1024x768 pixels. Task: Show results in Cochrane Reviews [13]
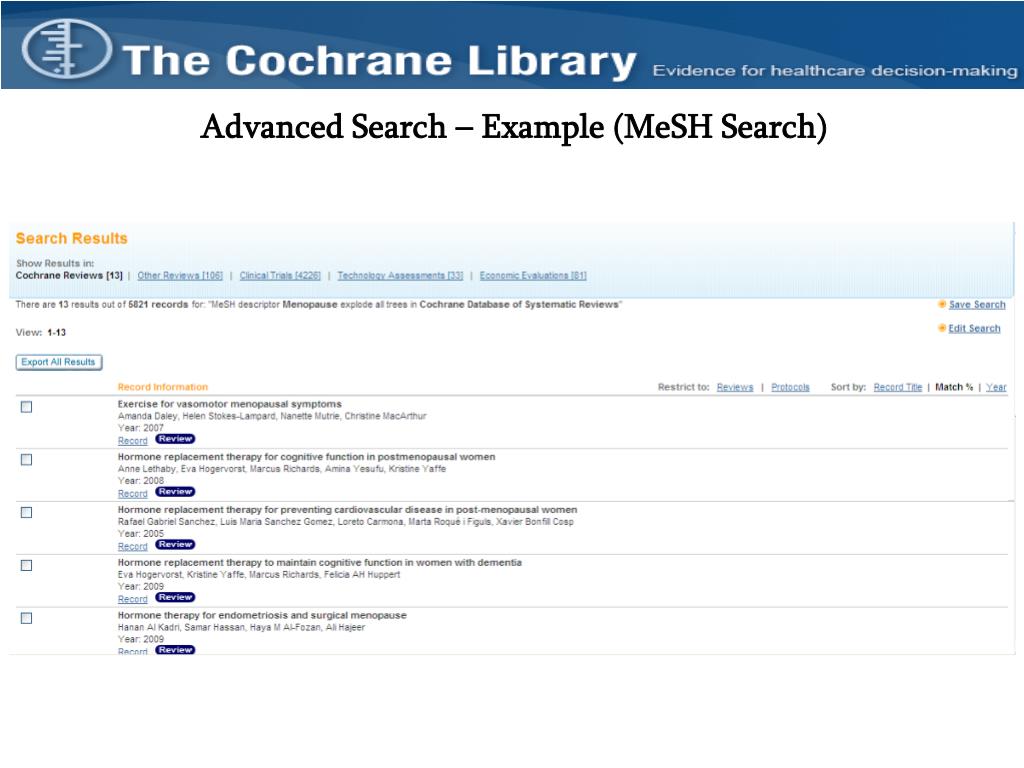pos(69,276)
